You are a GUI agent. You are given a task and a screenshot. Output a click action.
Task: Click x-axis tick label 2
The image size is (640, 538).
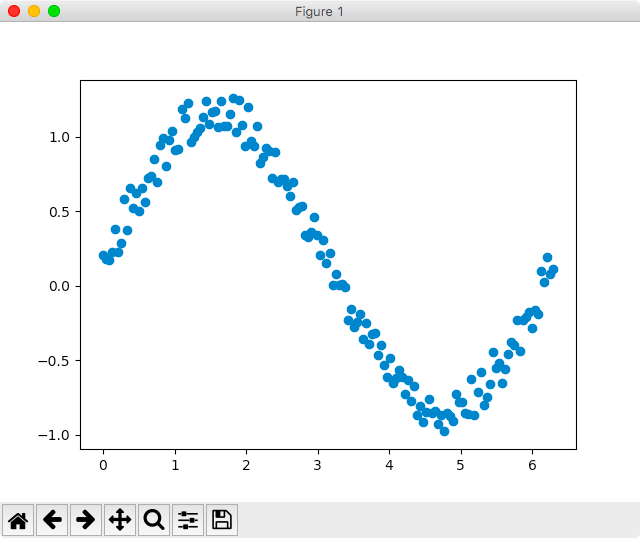[246, 465]
